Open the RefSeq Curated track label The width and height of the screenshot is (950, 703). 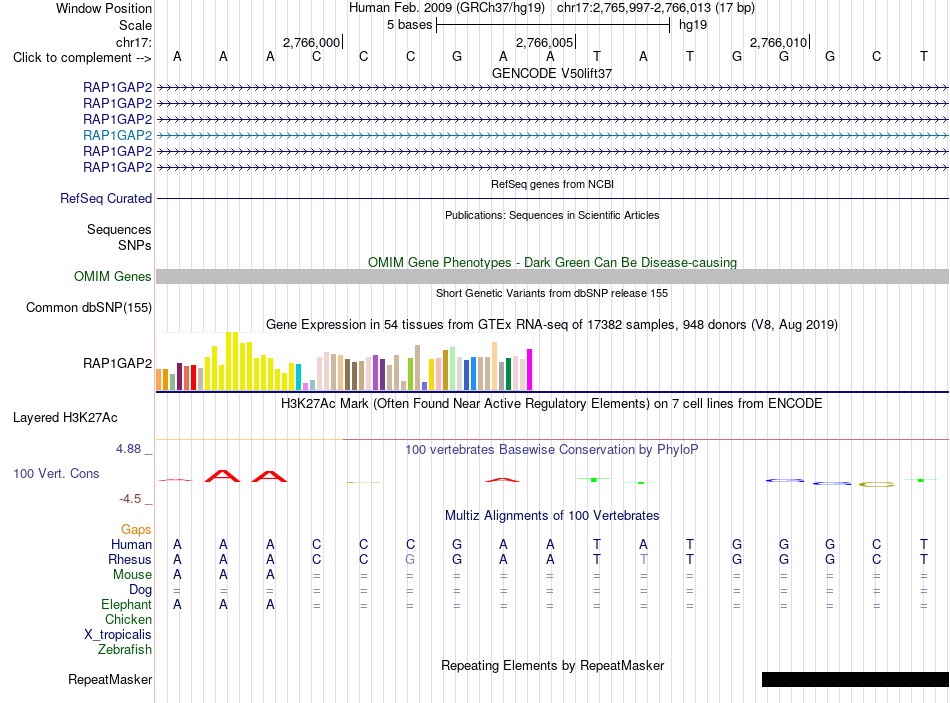click(x=106, y=198)
